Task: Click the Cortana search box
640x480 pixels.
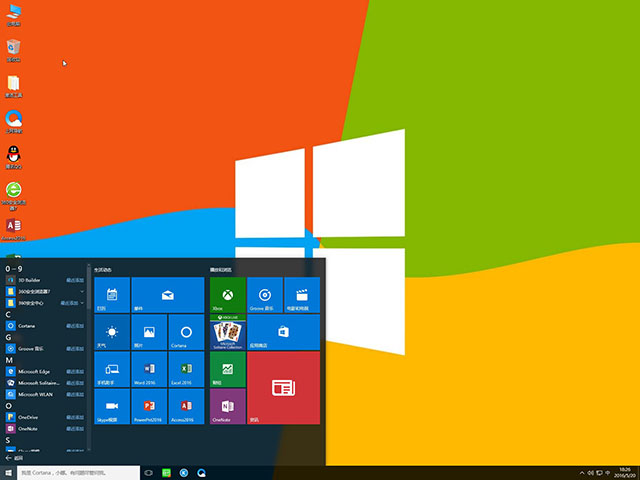Action: tap(75, 472)
